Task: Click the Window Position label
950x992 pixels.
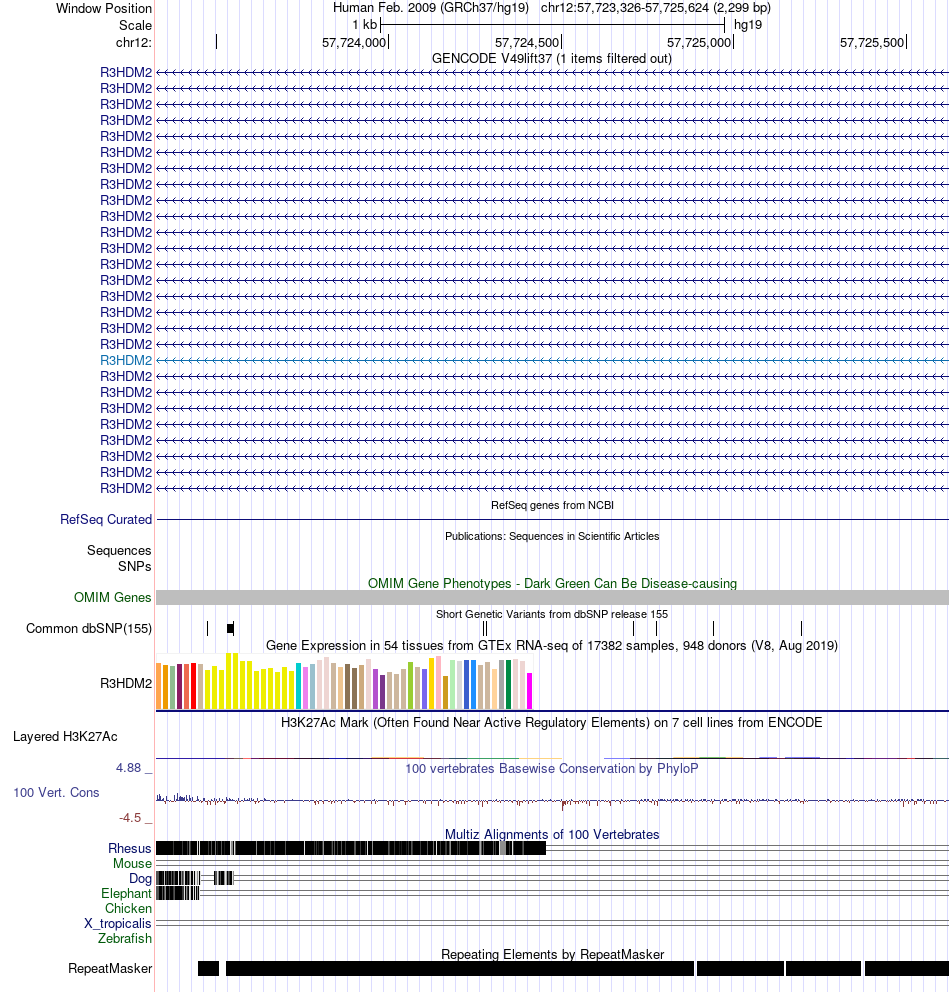Action: pos(104,8)
